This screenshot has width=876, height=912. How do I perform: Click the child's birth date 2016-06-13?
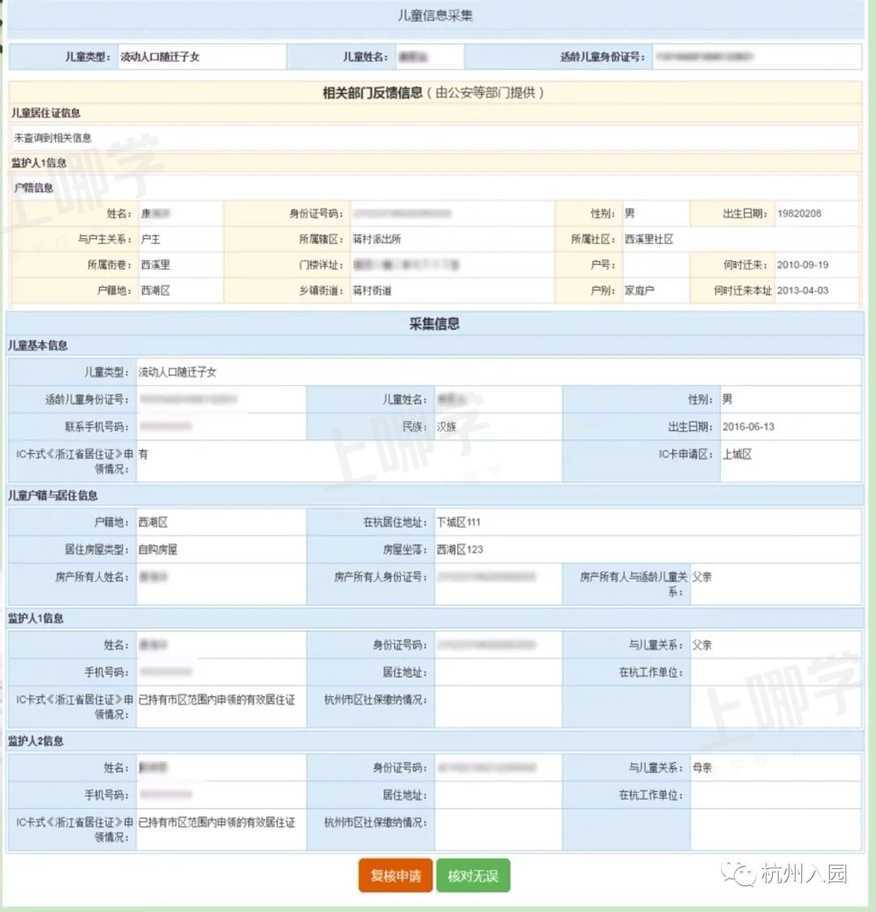(x=749, y=426)
